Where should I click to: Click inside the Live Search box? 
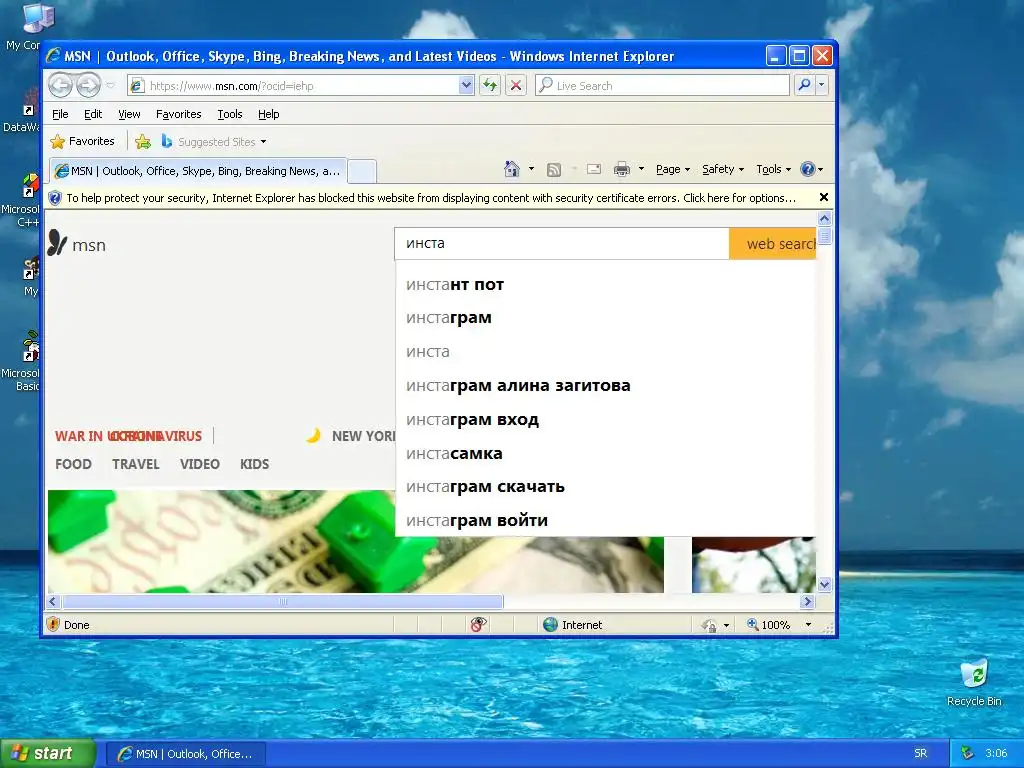click(x=662, y=86)
